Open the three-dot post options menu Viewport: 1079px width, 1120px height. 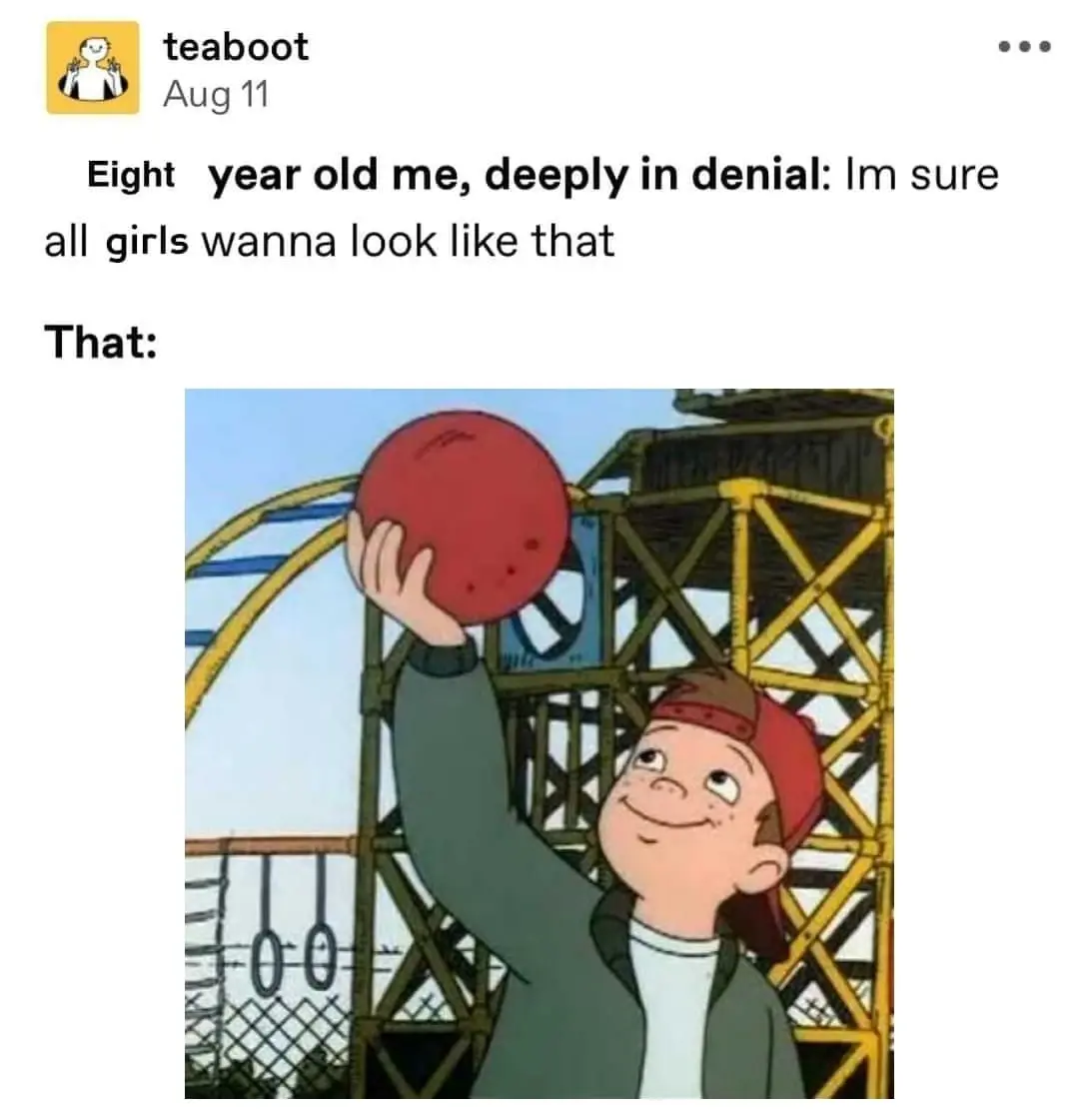pyautogui.click(x=1025, y=47)
